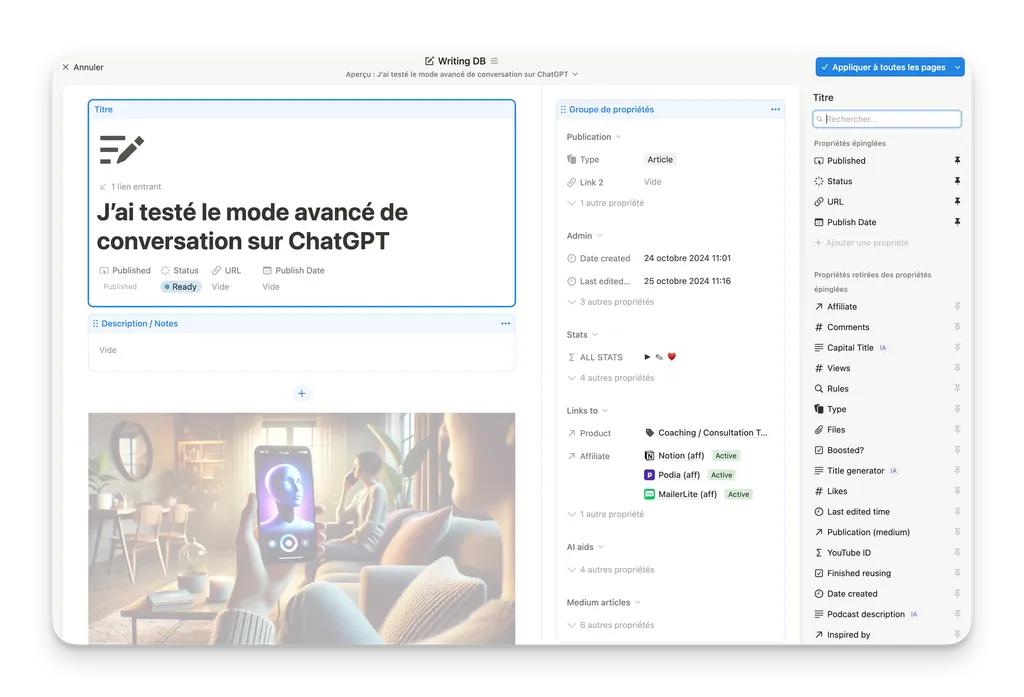The height and width of the screenshot is (697, 1024).
Task: Unpin the URL property
Action: 957,202
